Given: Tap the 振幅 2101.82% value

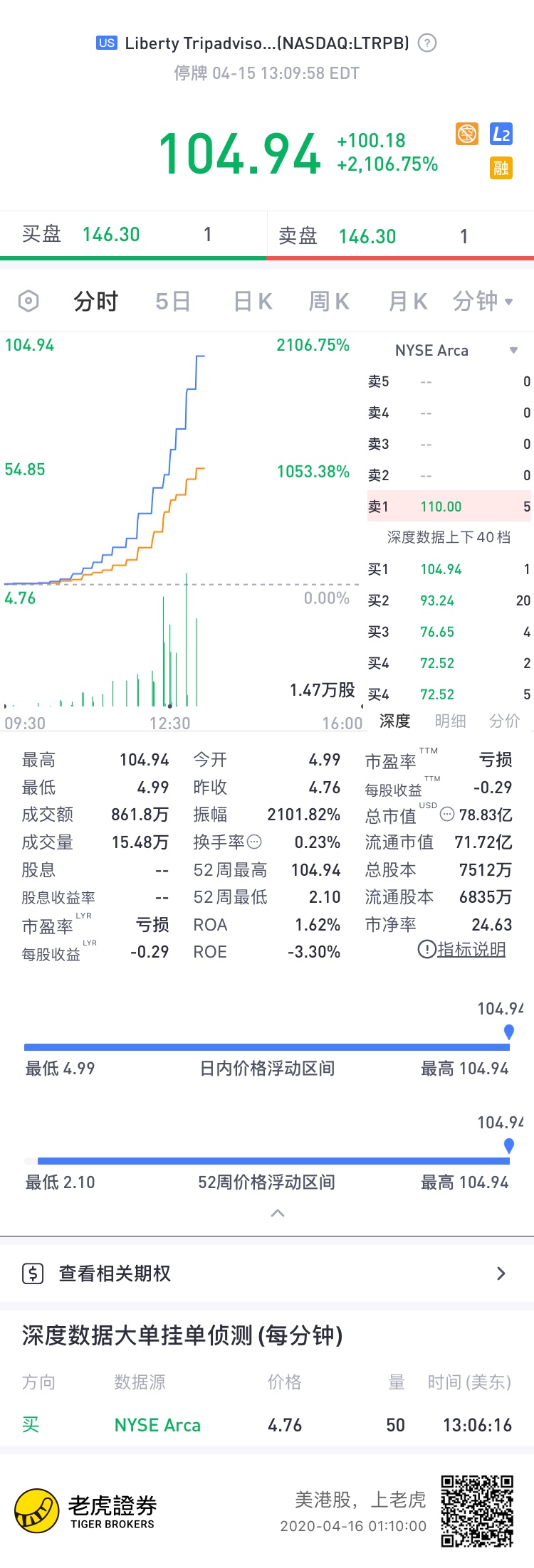Looking at the screenshot, I should pos(304,815).
